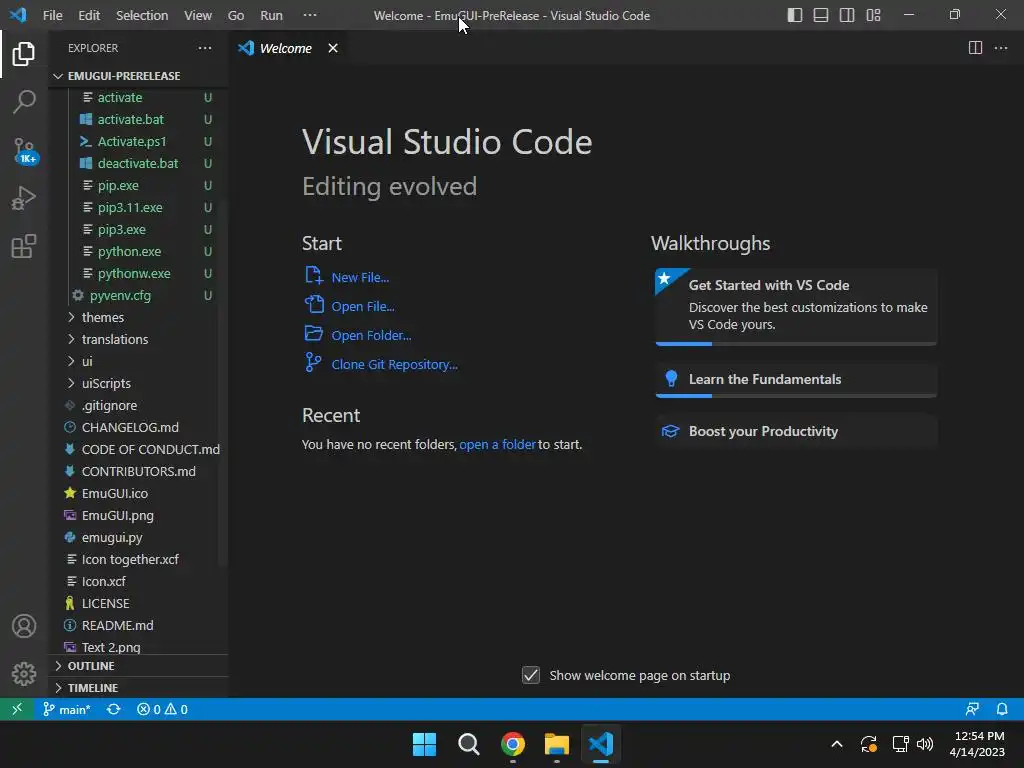The image size is (1024, 768).
Task: Open the File menu
Action: coord(52,15)
